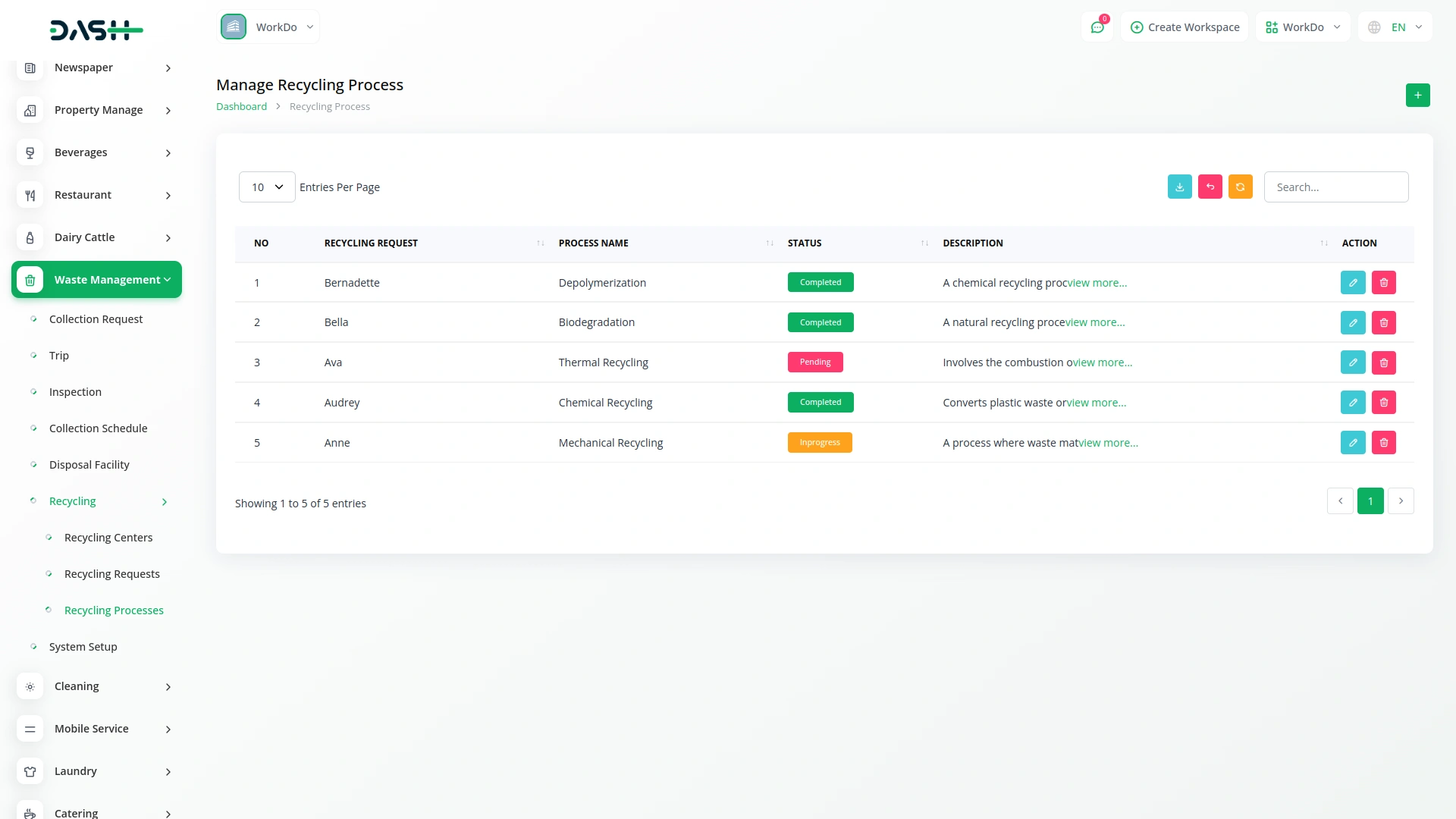Edit the Bernadette recycling process row
1456x819 pixels.
1352,282
